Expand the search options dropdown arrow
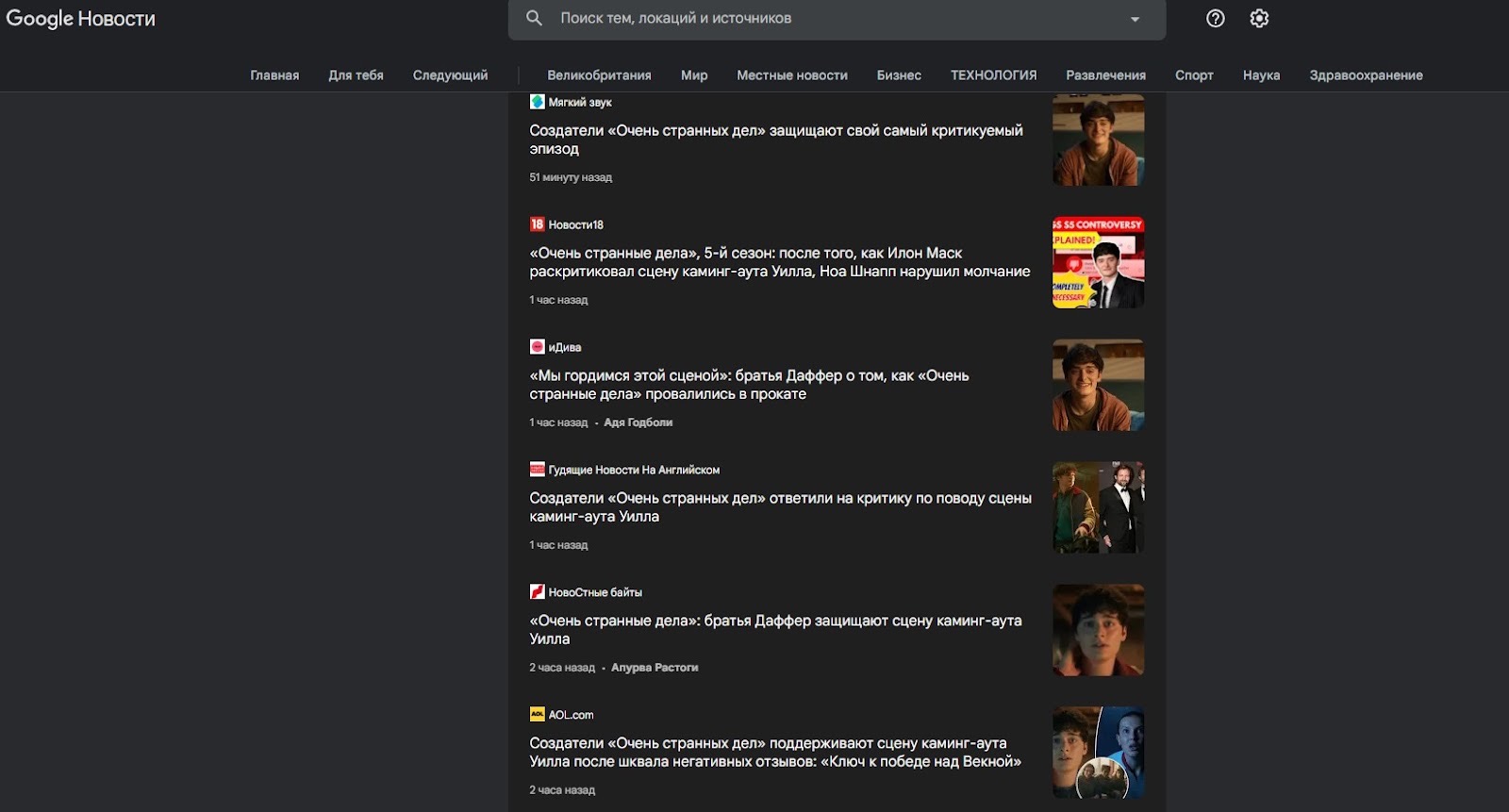The height and width of the screenshot is (812, 1509). (1135, 19)
